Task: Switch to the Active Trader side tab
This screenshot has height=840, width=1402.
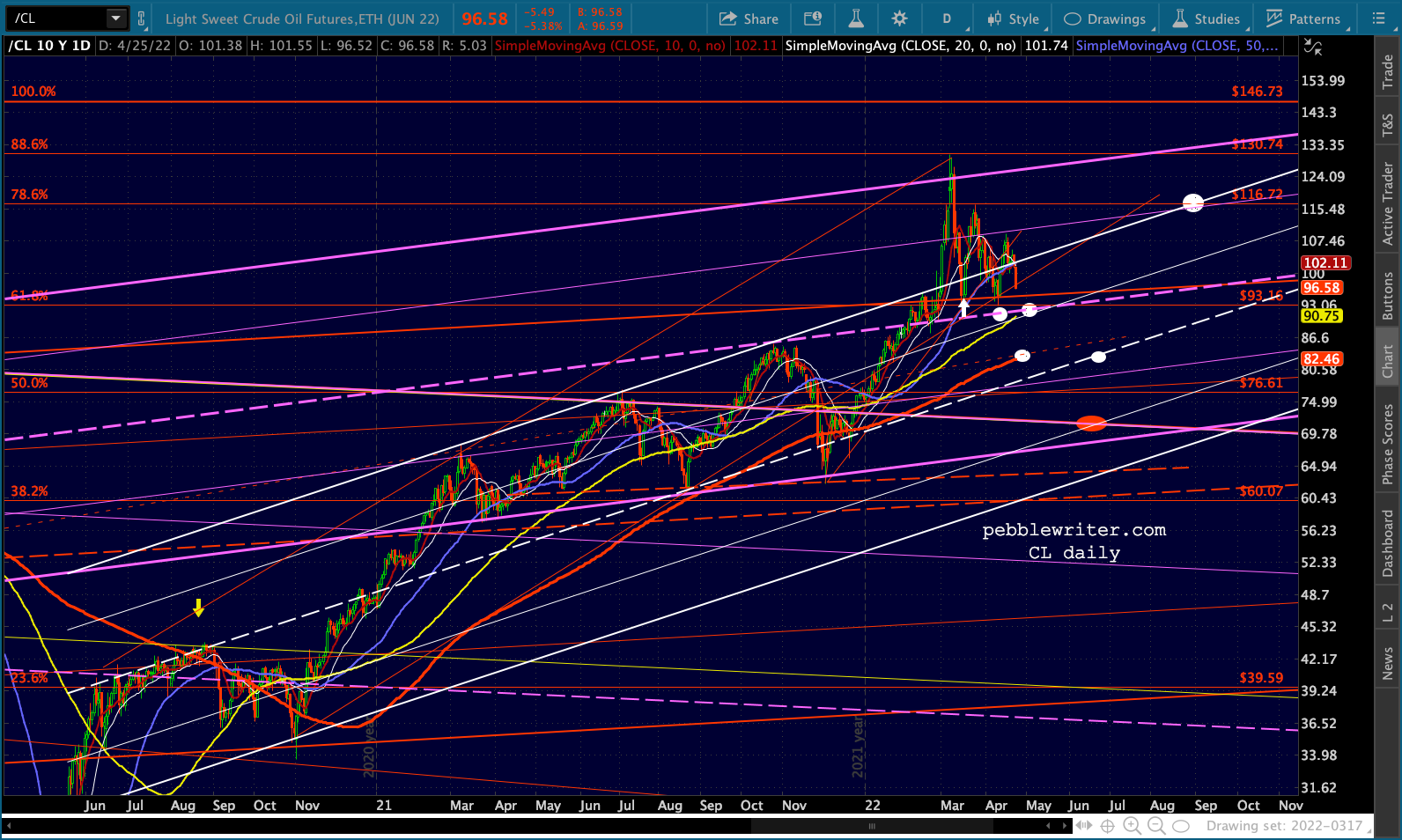Action: [x=1388, y=203]
